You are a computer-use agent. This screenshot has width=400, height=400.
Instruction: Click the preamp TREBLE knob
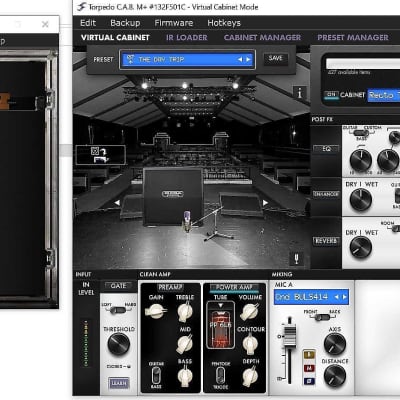(x=185, y=312)
